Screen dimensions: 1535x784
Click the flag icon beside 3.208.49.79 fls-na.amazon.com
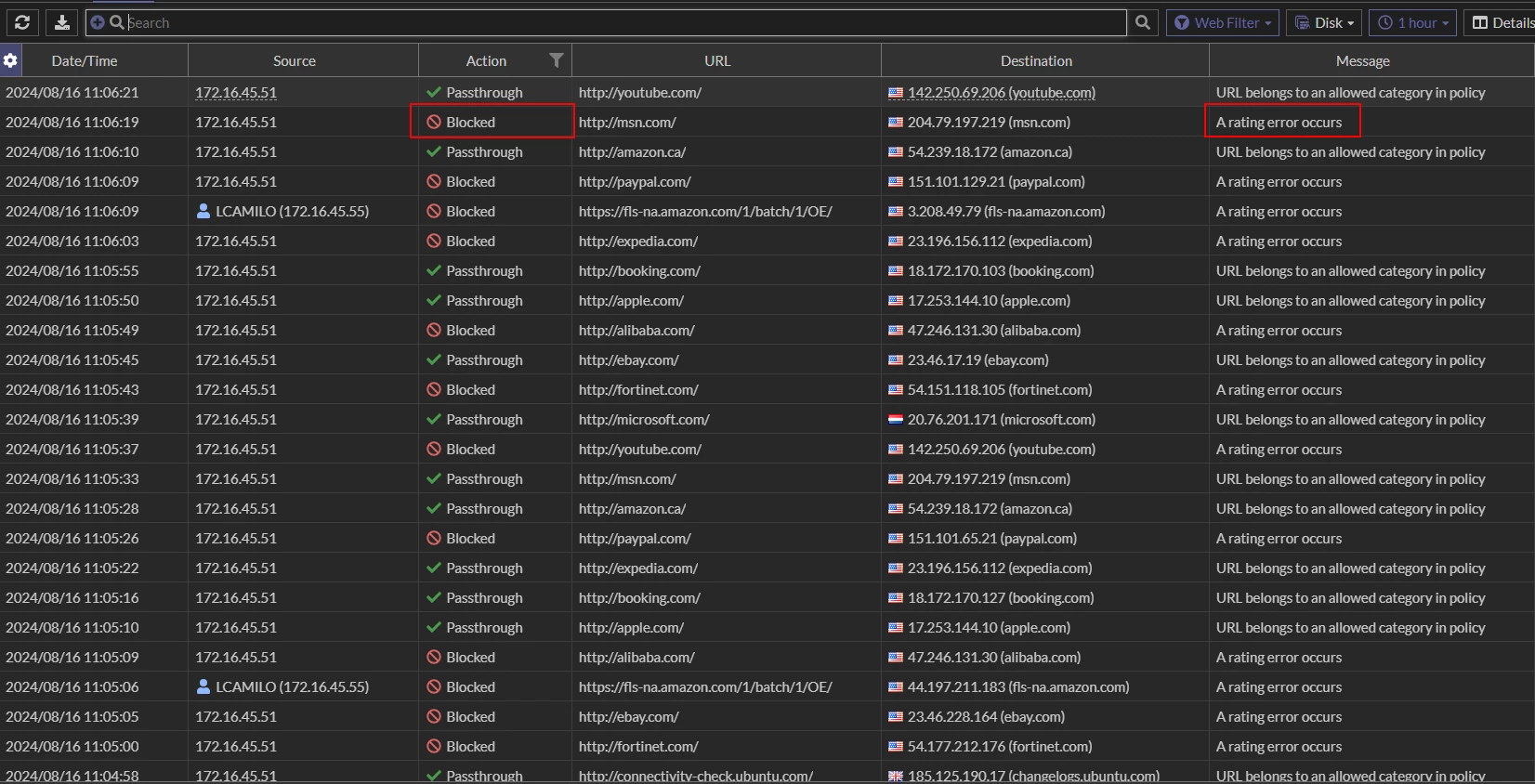(896, 211)
